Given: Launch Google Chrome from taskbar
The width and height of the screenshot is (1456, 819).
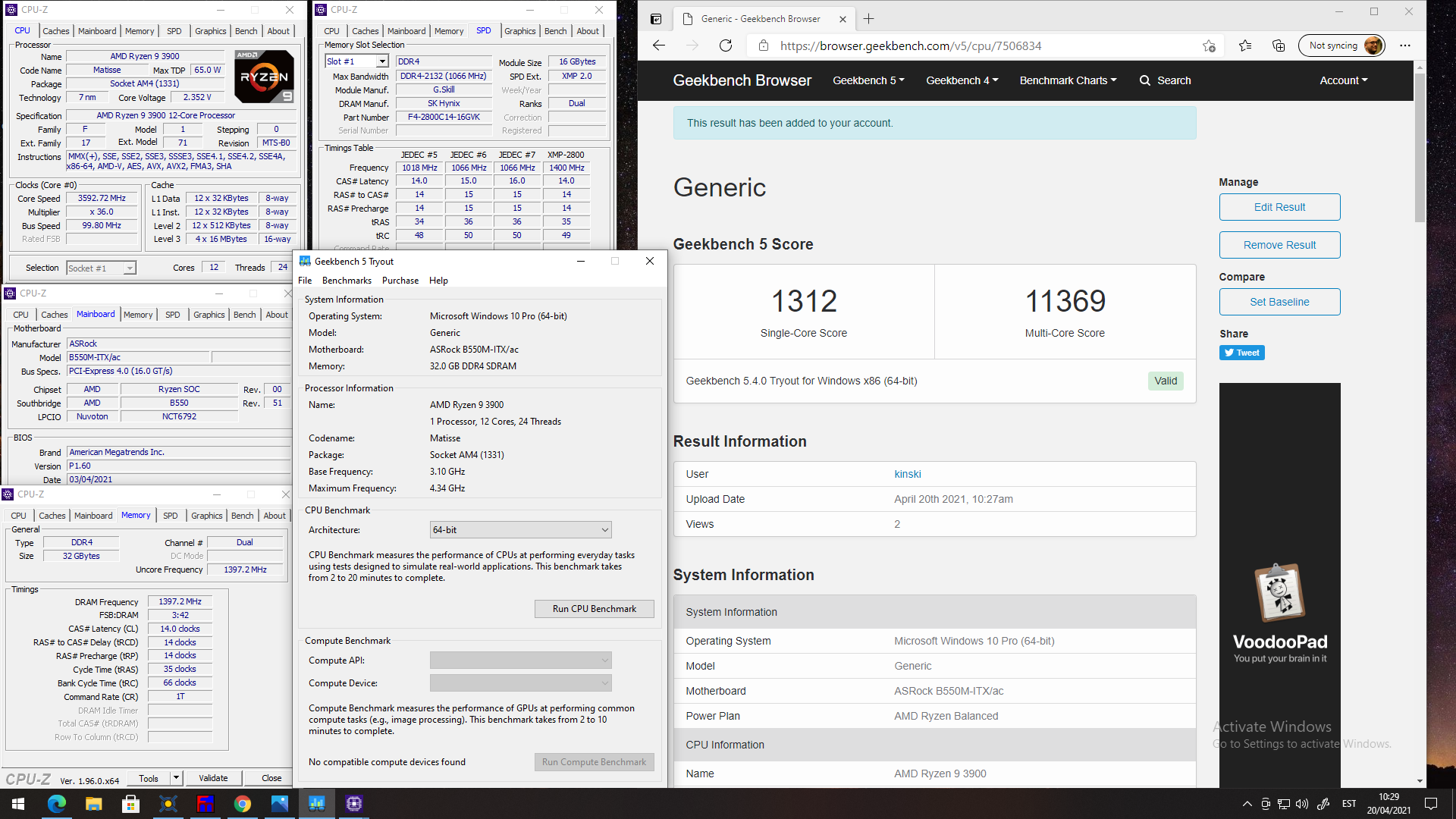Looking at the screenshot, I should (243, 803).
